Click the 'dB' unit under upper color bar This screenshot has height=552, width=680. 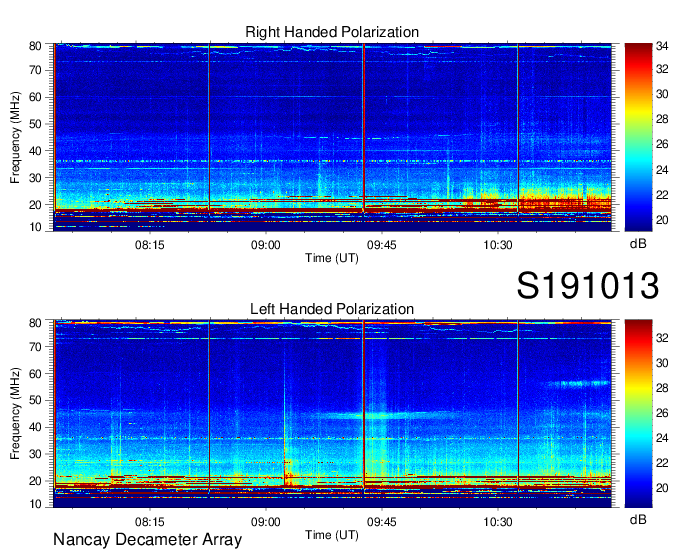pos(638,244)
